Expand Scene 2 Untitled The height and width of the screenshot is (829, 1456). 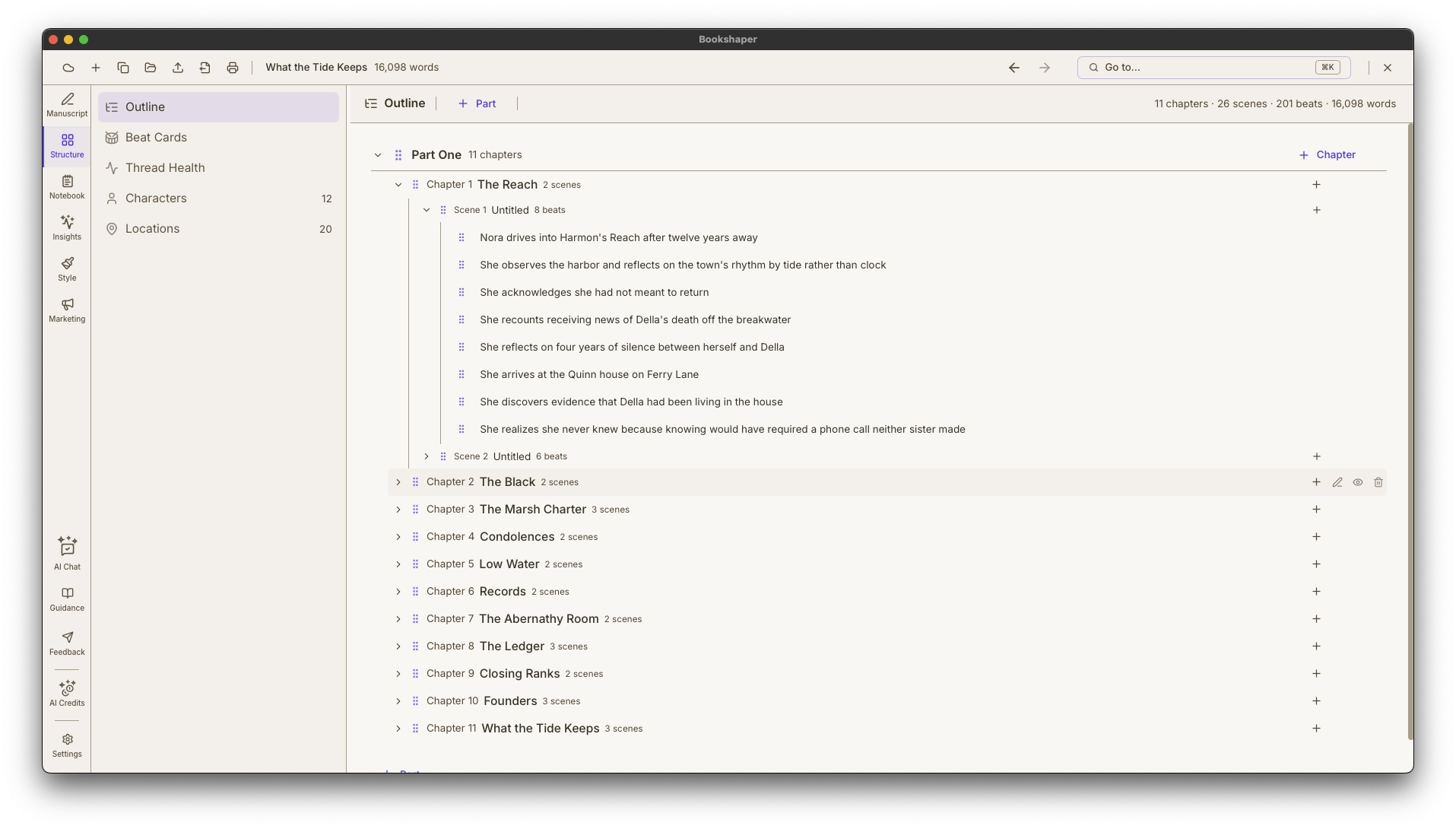(427, 456)
